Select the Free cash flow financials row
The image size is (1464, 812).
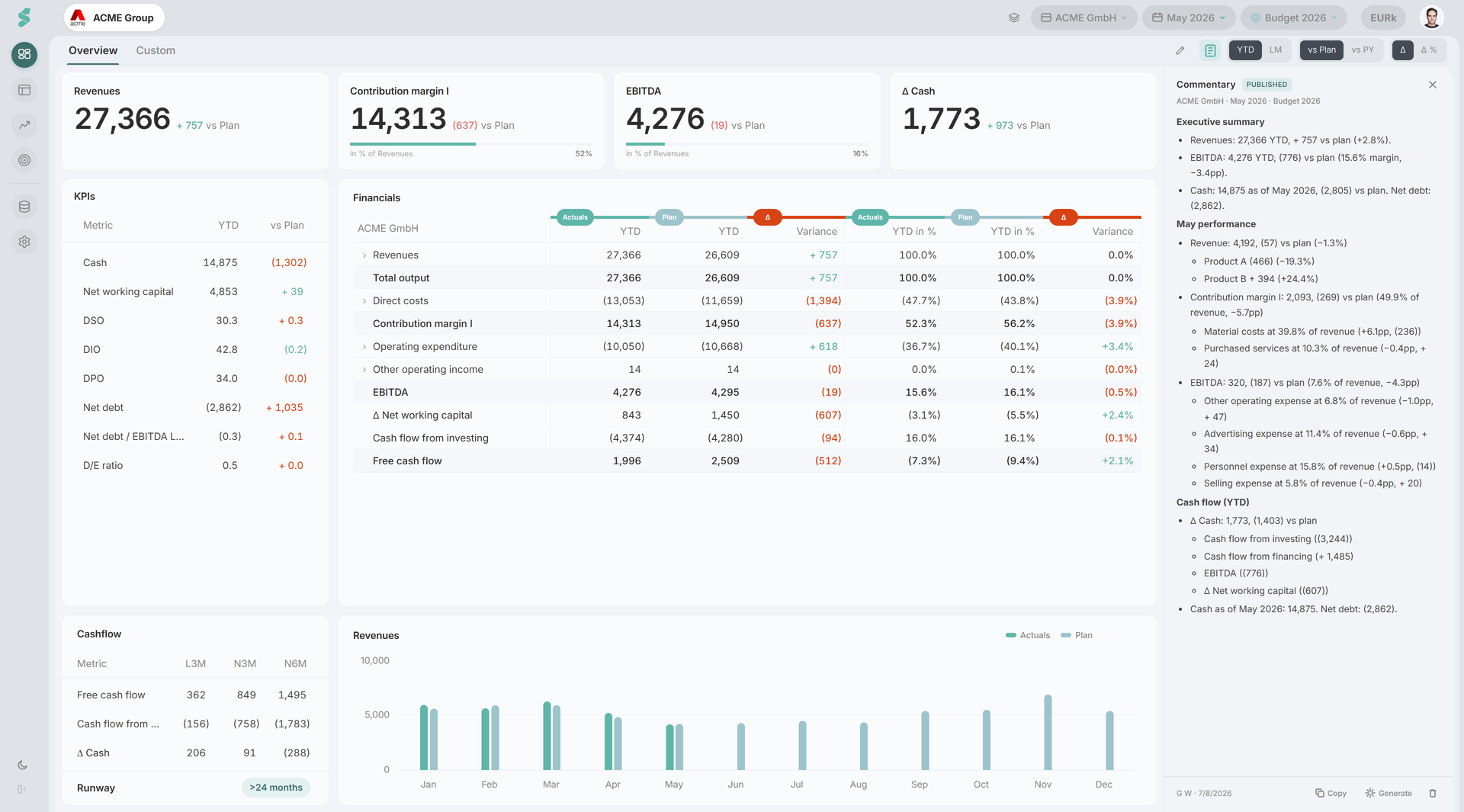pyautogui.click(x=746, y=461)
